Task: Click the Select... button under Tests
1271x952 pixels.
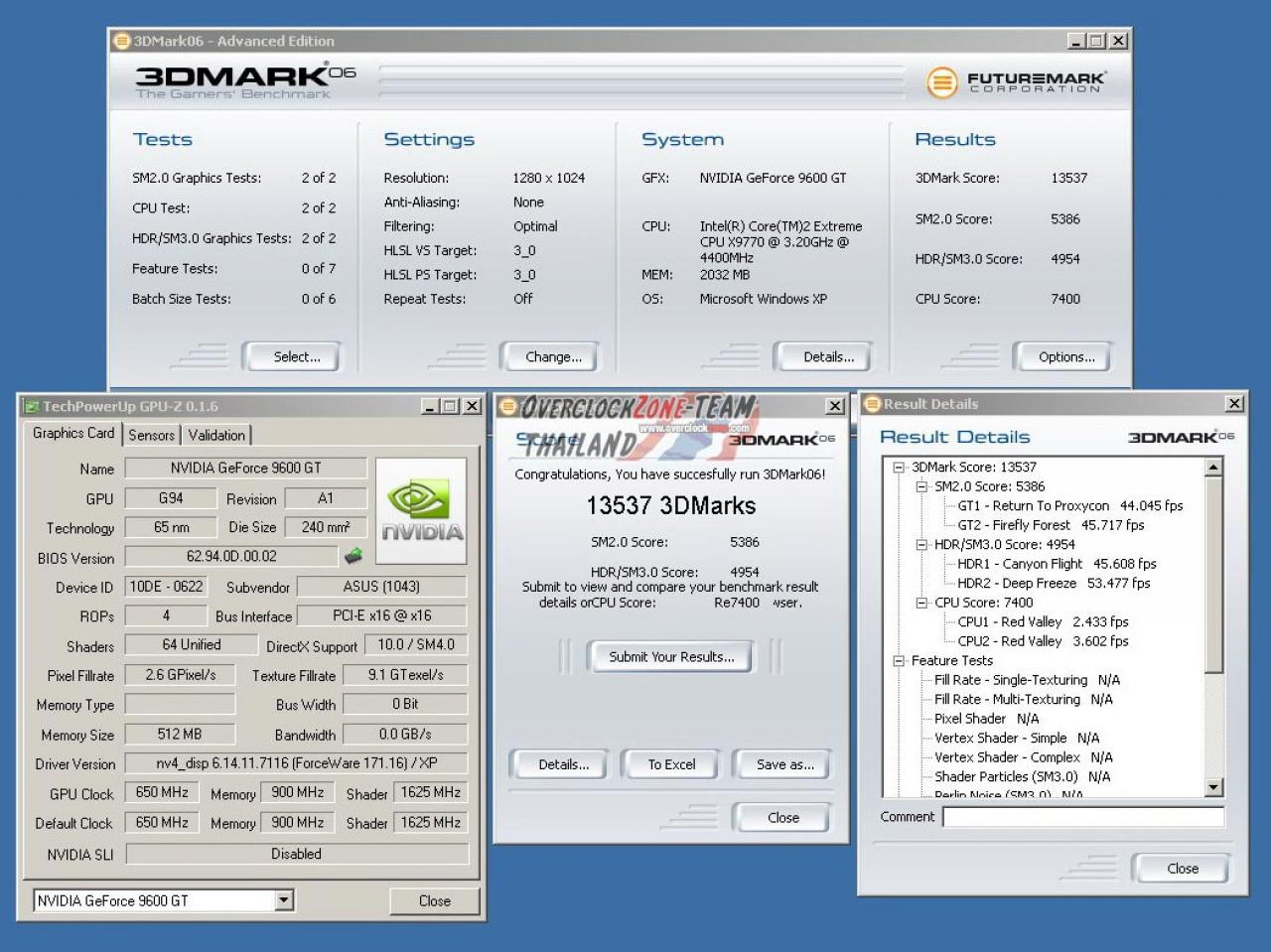Action: 292,356
